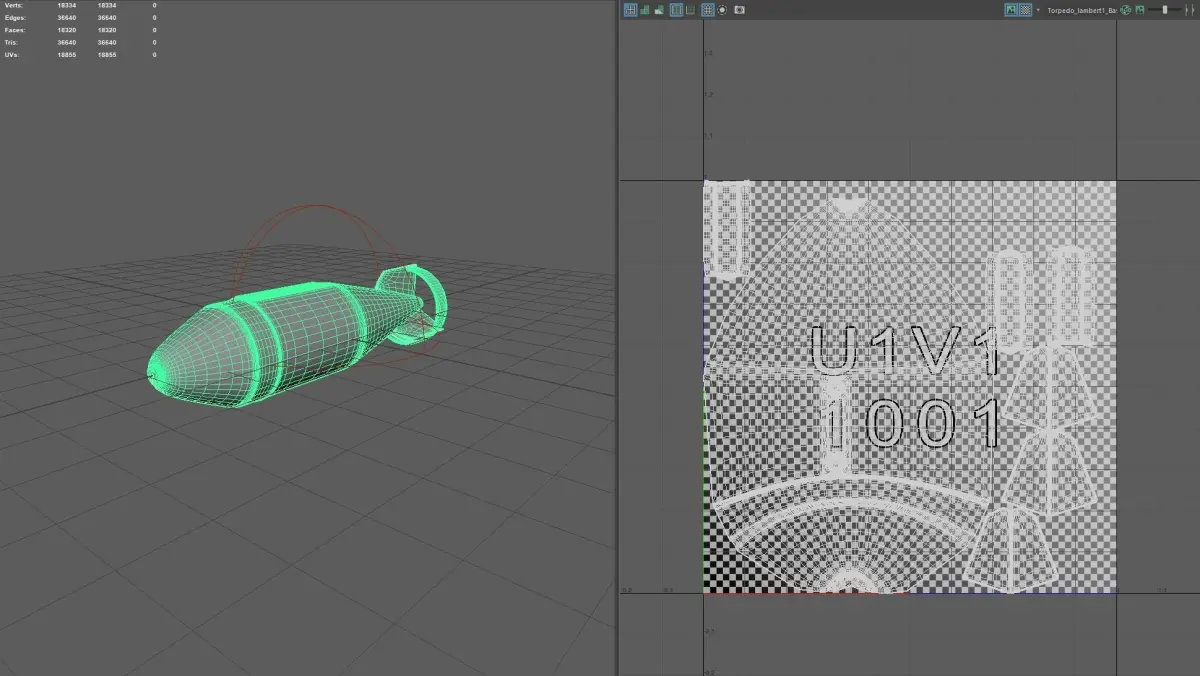Click the Verts: count label
Viewport: 1200px width, 676px height.
coord(12,6)
